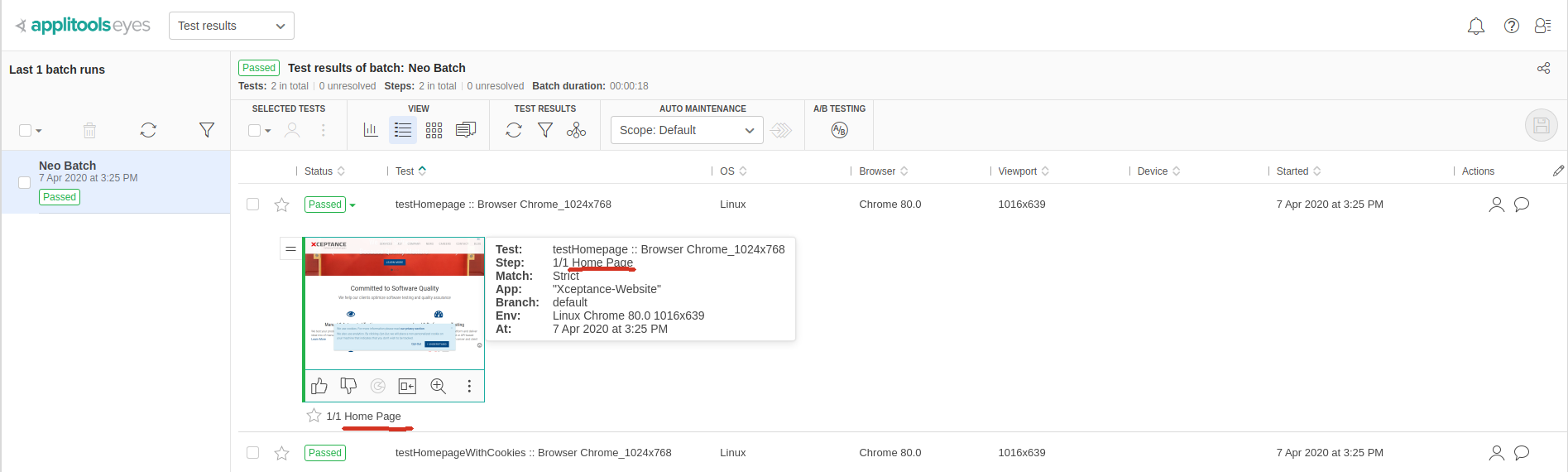1568x472 pixels.
Task: Select the testHomepage test row checkbox
Action: click(253, 205)
